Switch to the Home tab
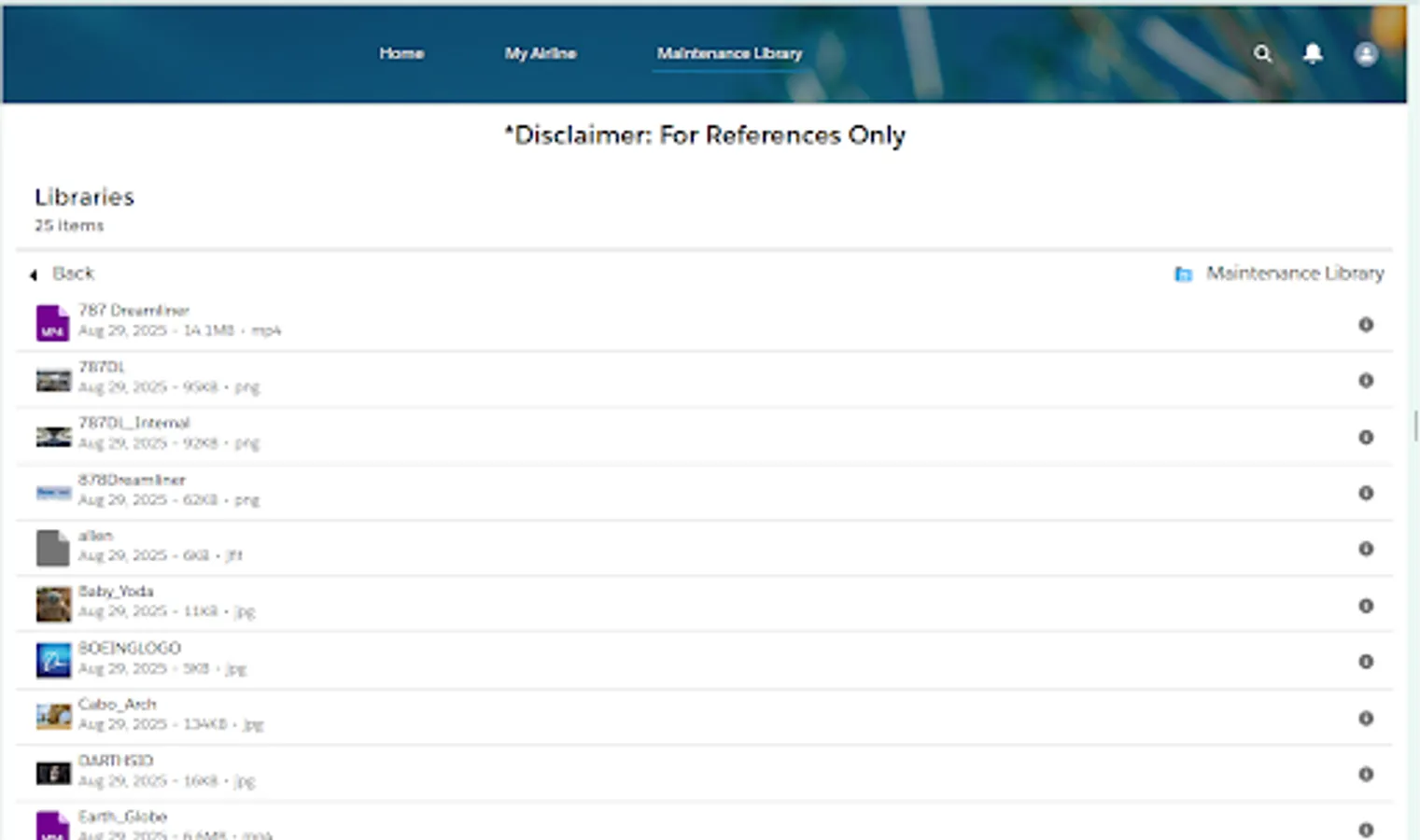Viewport: 1420px width, 840px height. click(401, 53)
